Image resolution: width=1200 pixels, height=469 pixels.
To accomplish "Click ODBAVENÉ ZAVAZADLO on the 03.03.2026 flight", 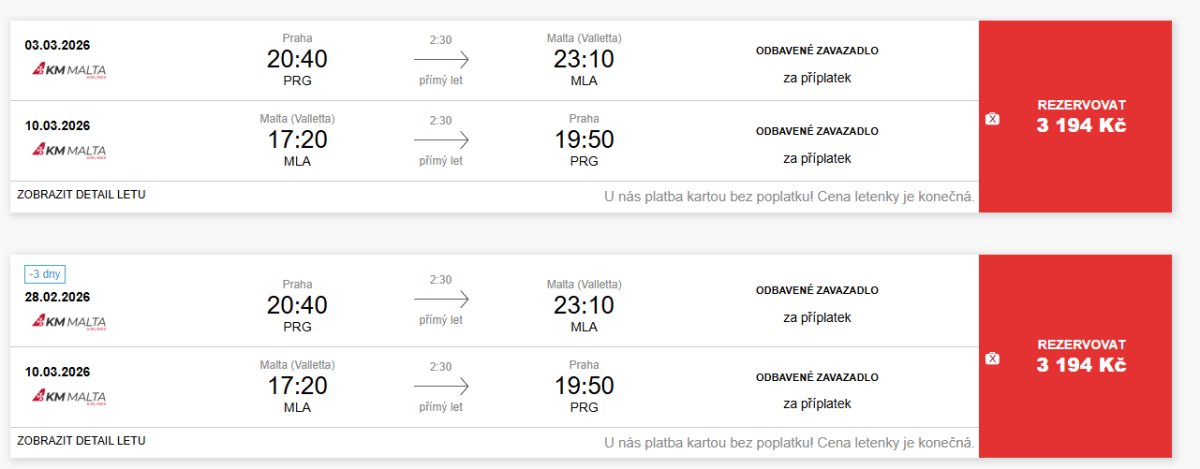I will [x=817, y=50].
